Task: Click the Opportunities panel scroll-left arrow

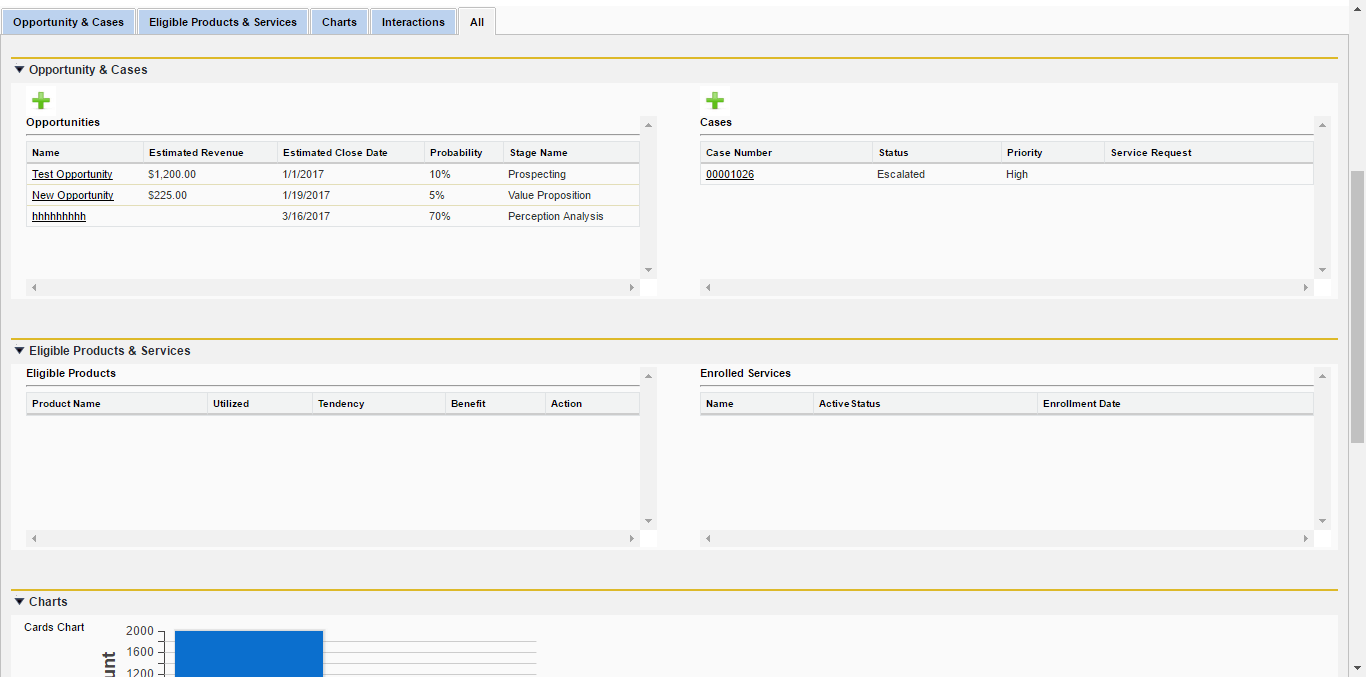Action: [x=34, y=287]
